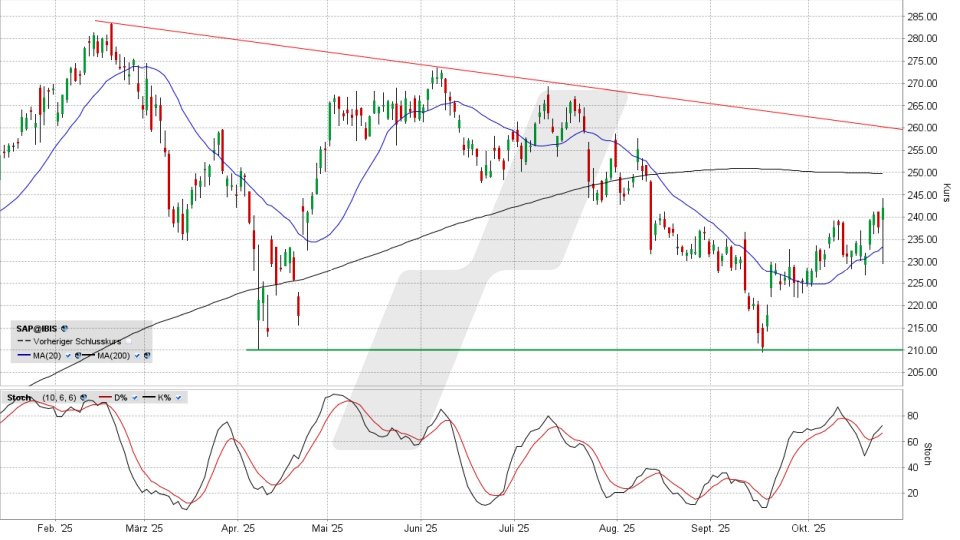The width and height of the screenshot is (960, 540).
Task: Click the Mai '25 date axis label
Action: (327, 528)
